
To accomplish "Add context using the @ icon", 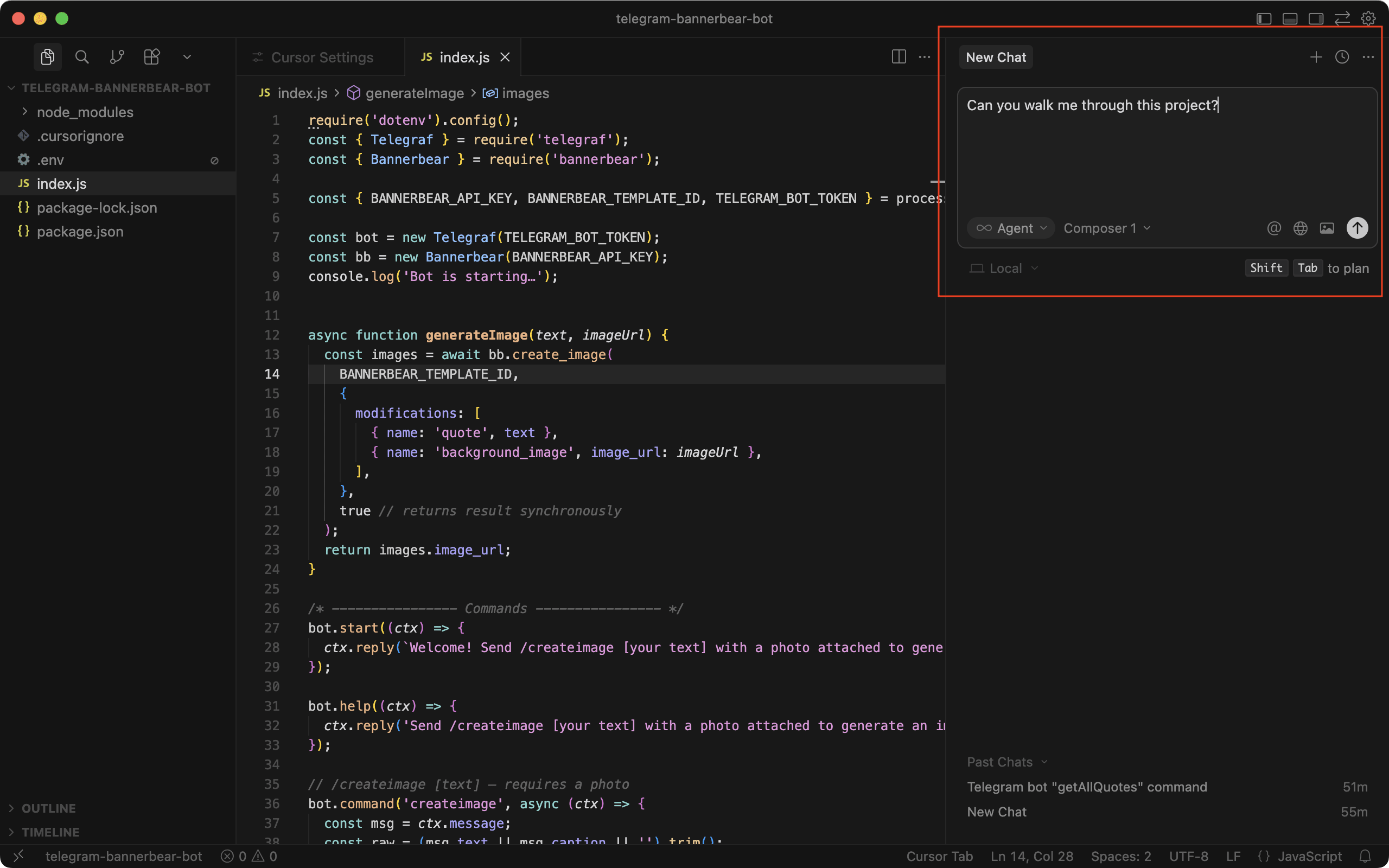I will [1273, 228].
